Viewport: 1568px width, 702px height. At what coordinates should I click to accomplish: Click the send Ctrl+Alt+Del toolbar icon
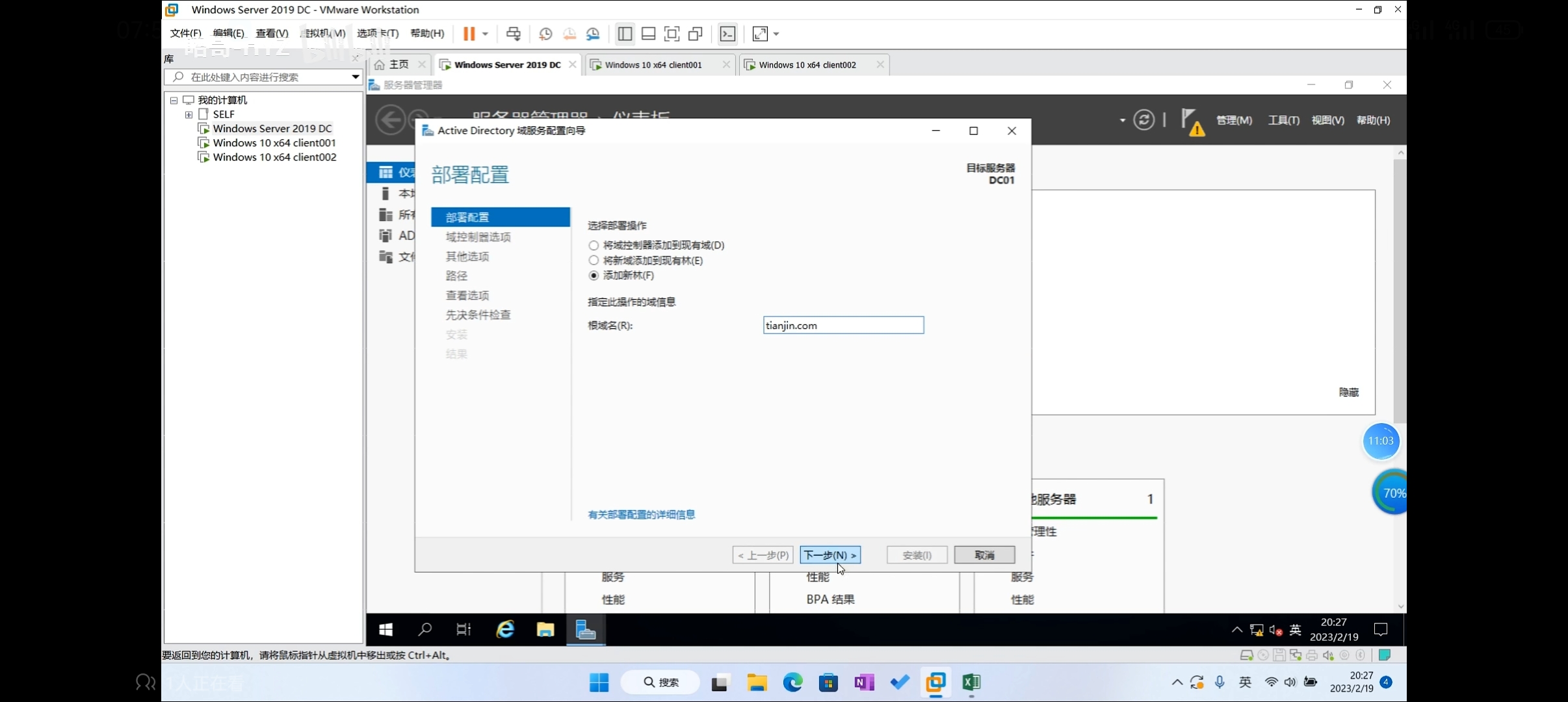pyautogui.click(x=513, y=34)
